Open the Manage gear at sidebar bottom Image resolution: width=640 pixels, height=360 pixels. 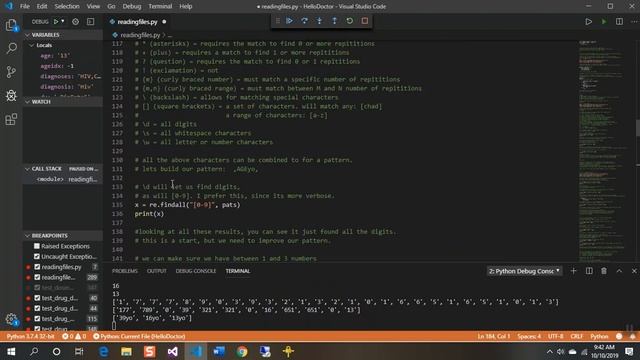click(x=11, y=319)
